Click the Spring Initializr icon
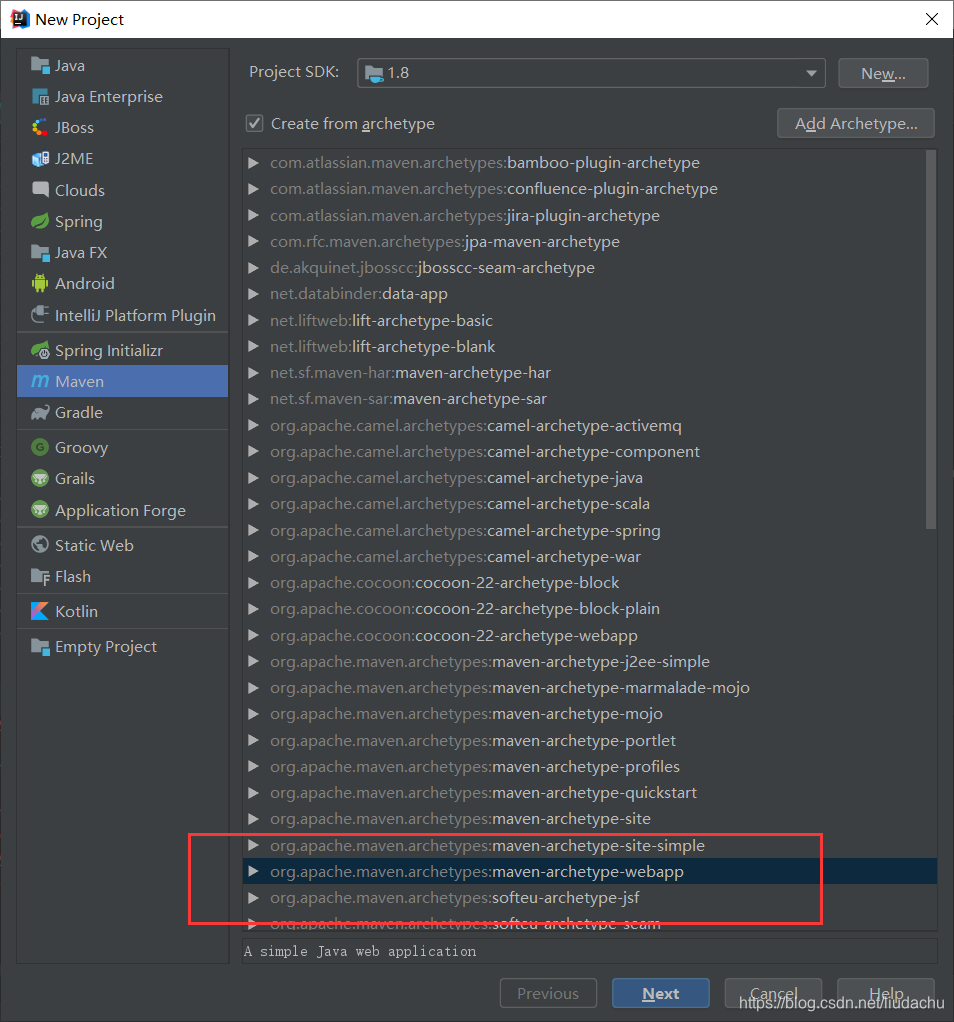 click(x=40, y=350)
